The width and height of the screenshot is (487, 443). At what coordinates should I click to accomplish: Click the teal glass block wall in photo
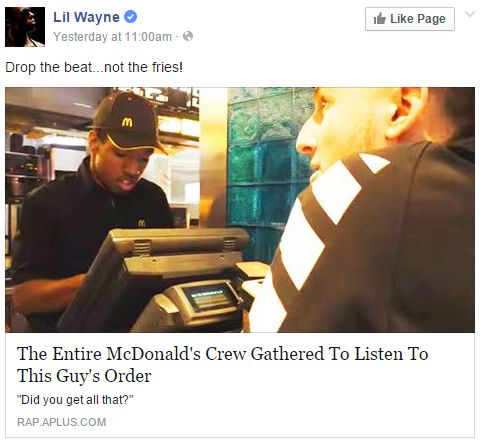263,167
